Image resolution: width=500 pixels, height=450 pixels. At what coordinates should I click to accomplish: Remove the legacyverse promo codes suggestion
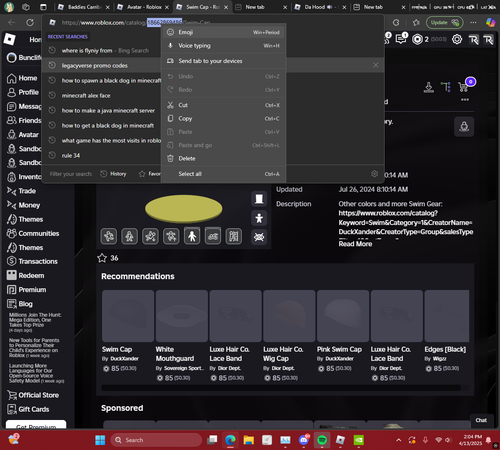(376, 65)
